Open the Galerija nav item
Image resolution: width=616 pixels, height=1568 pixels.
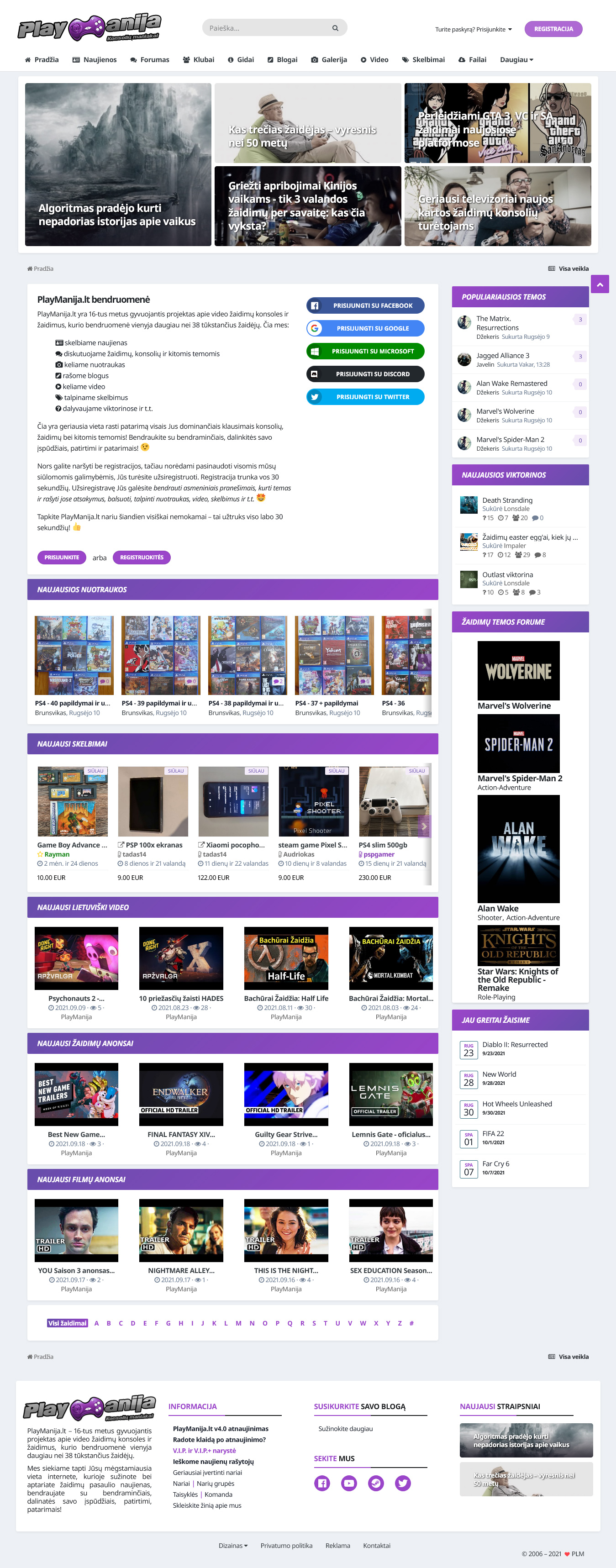tap(329, 60)
